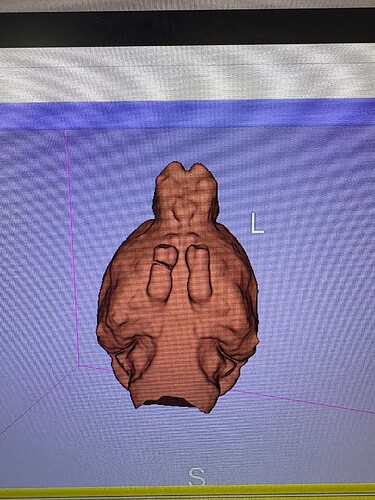The height and width of the screenshot is (500, 375).
Task: Click the black title bar at top
Action: (x=187, y=28)
